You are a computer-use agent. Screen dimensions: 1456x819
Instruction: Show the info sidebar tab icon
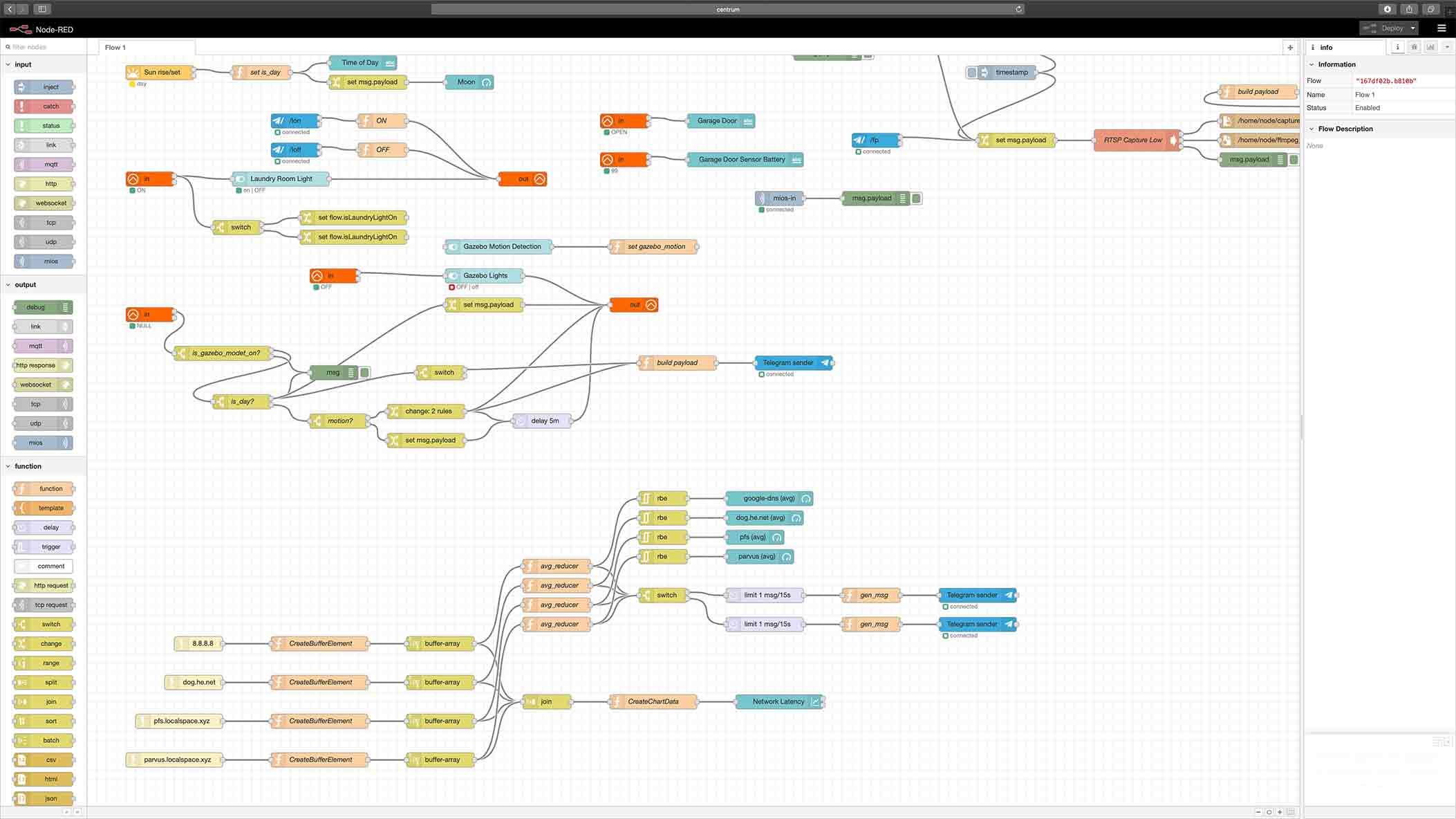pyautogui.click(x=1397, y=47)
